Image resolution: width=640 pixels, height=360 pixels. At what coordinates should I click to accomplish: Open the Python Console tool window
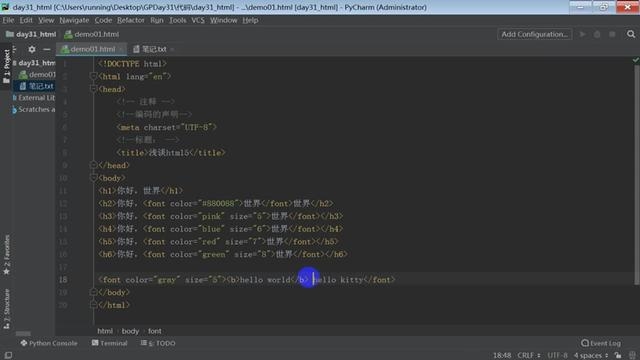(x=49, y=343)
